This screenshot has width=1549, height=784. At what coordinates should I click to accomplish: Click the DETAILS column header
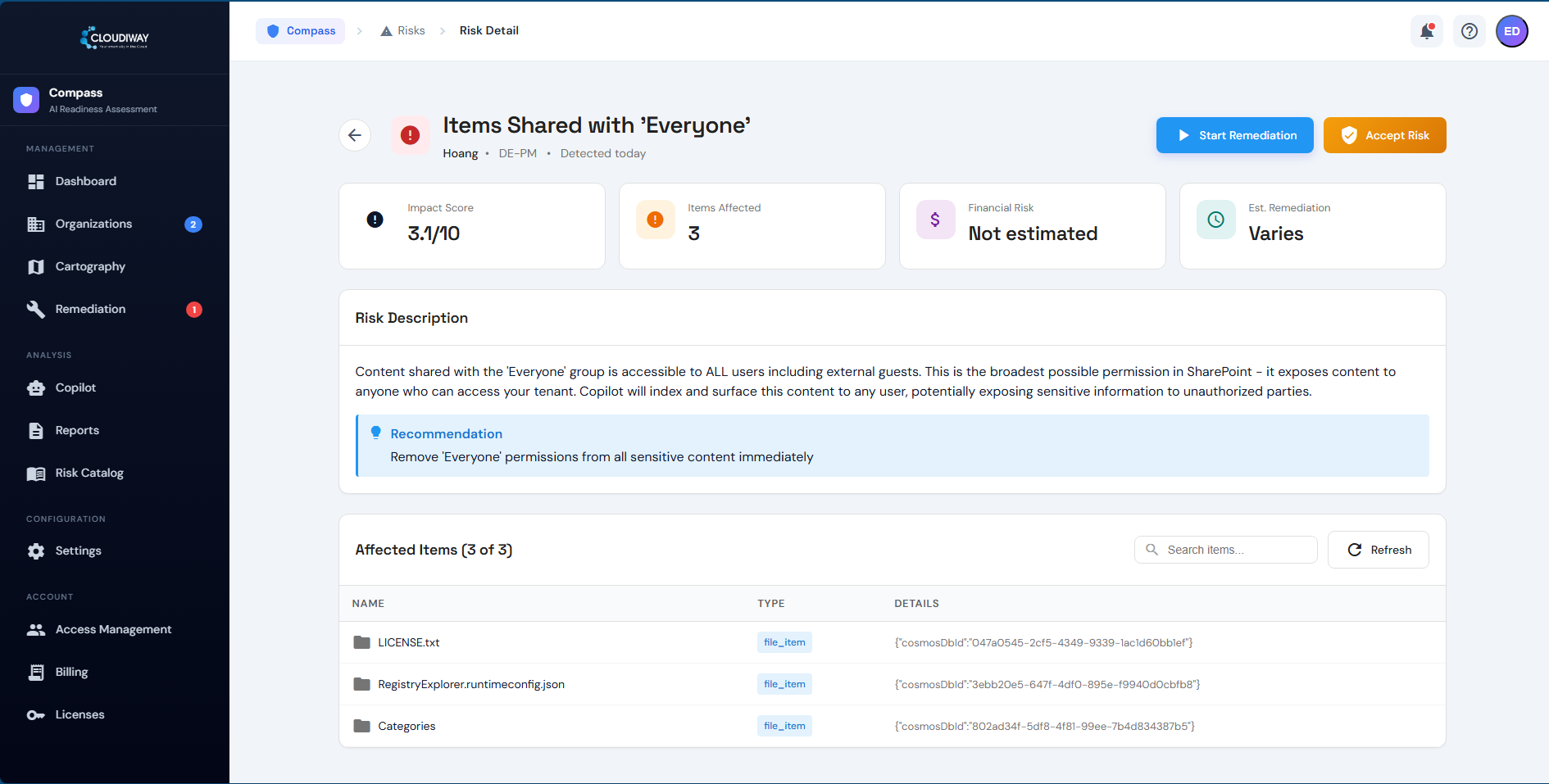pyautogui.click(x=917, y=604)
